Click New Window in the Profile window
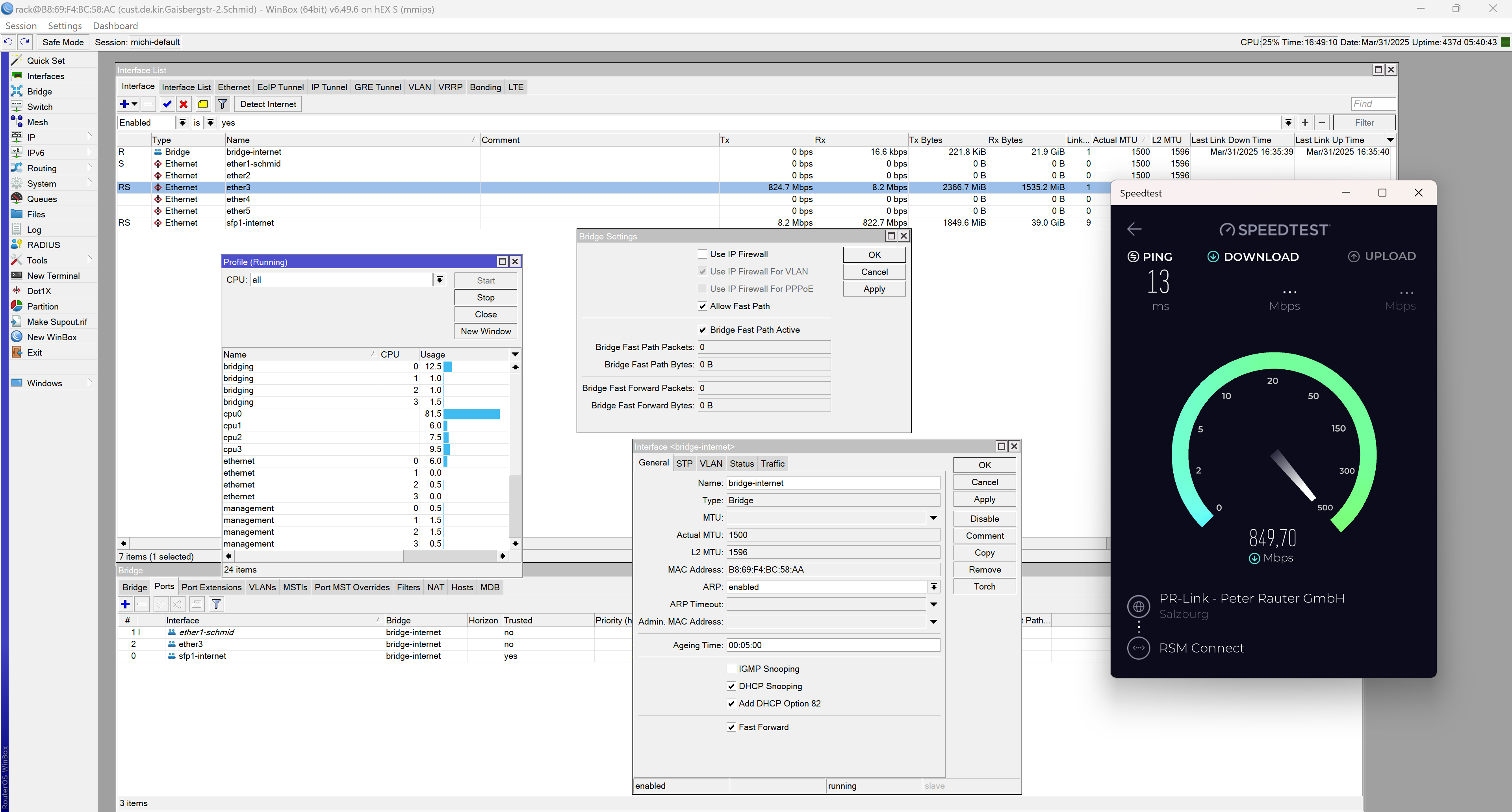Screen dimensions: 1512x812 tap(485, 332)
